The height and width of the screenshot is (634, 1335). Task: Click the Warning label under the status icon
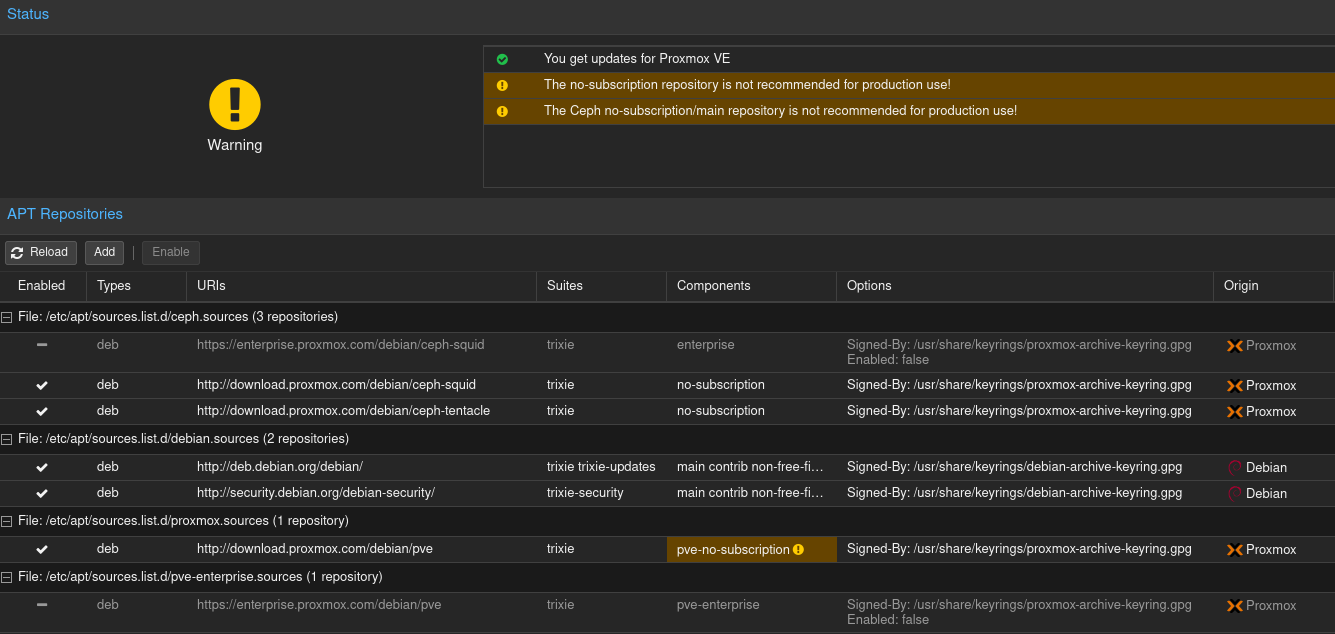[235, 145]
